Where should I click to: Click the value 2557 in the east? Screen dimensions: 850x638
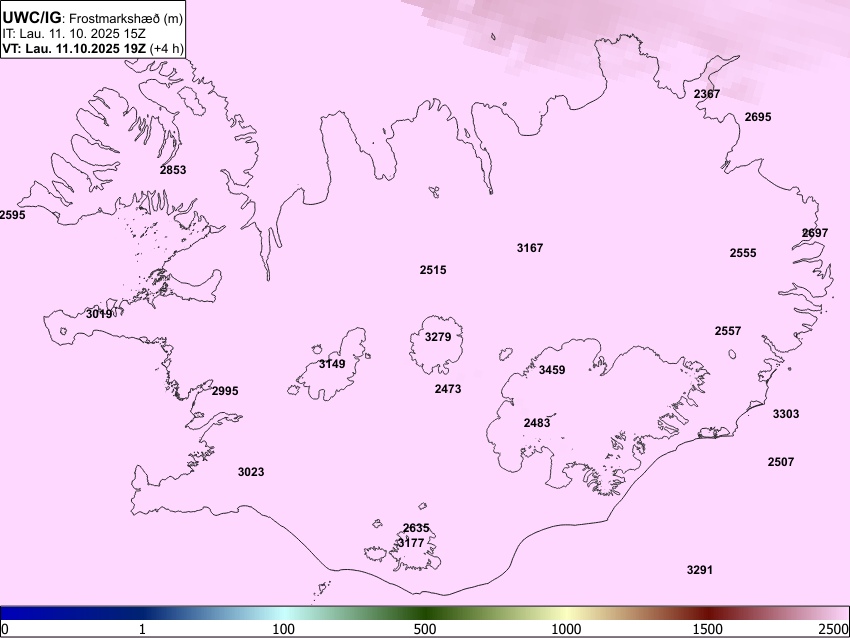point(727,331)
